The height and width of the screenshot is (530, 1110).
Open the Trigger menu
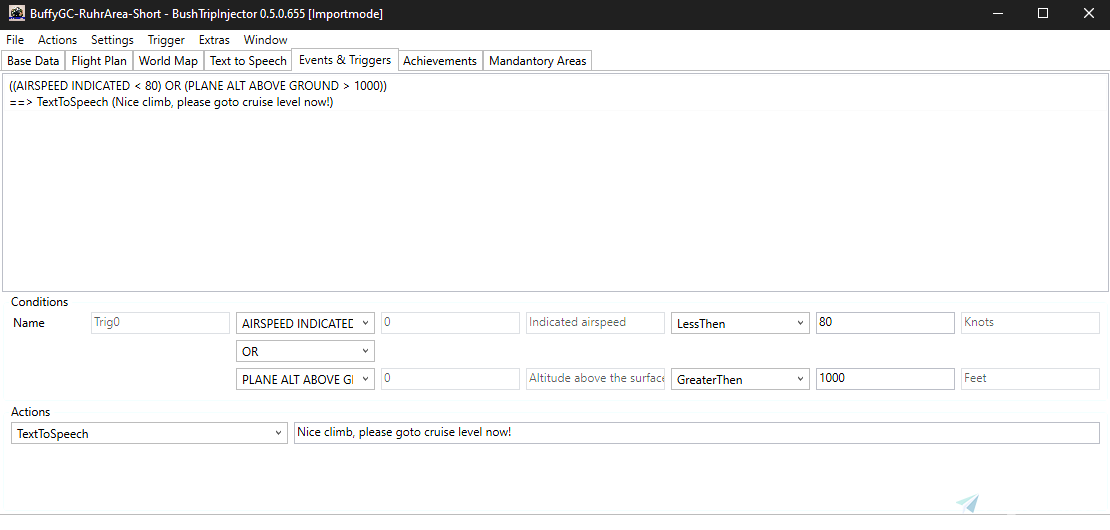click(166, 40)
